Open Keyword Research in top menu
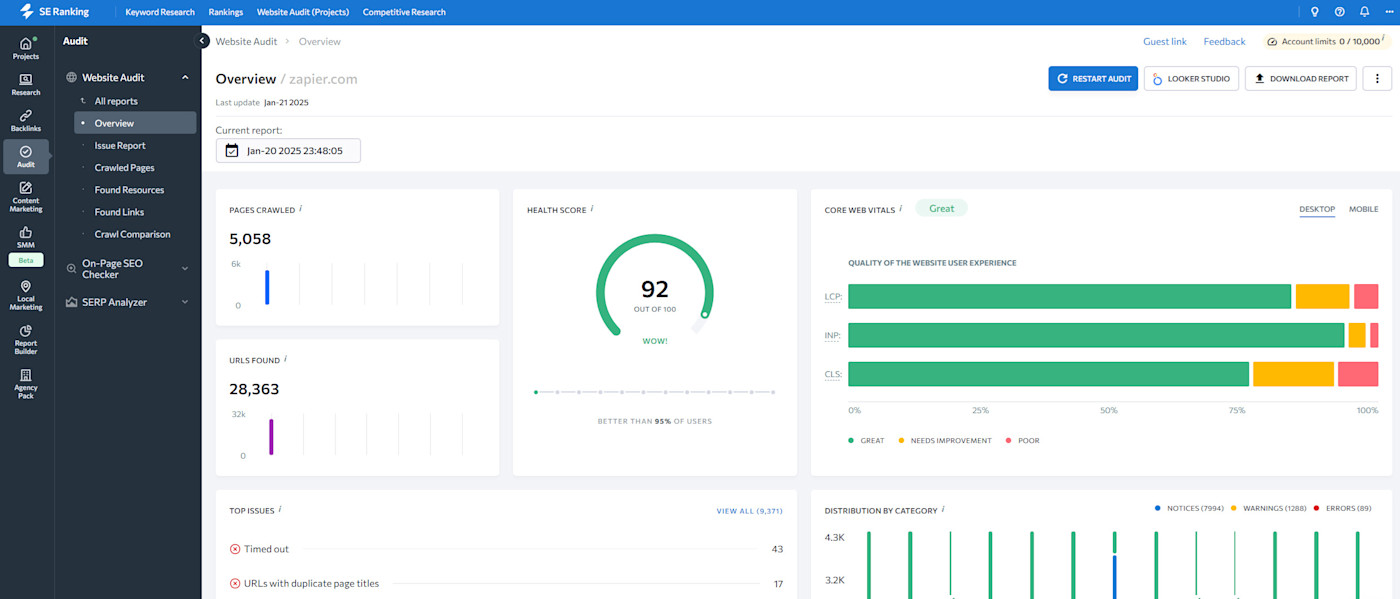Screen dimensions: 1400x599 click(x=160, y=12)
